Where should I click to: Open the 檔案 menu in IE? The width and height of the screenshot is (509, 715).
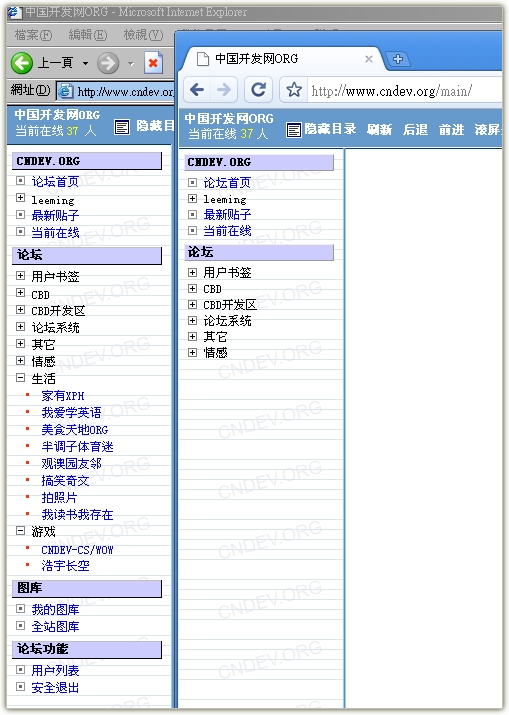(33, 35)
